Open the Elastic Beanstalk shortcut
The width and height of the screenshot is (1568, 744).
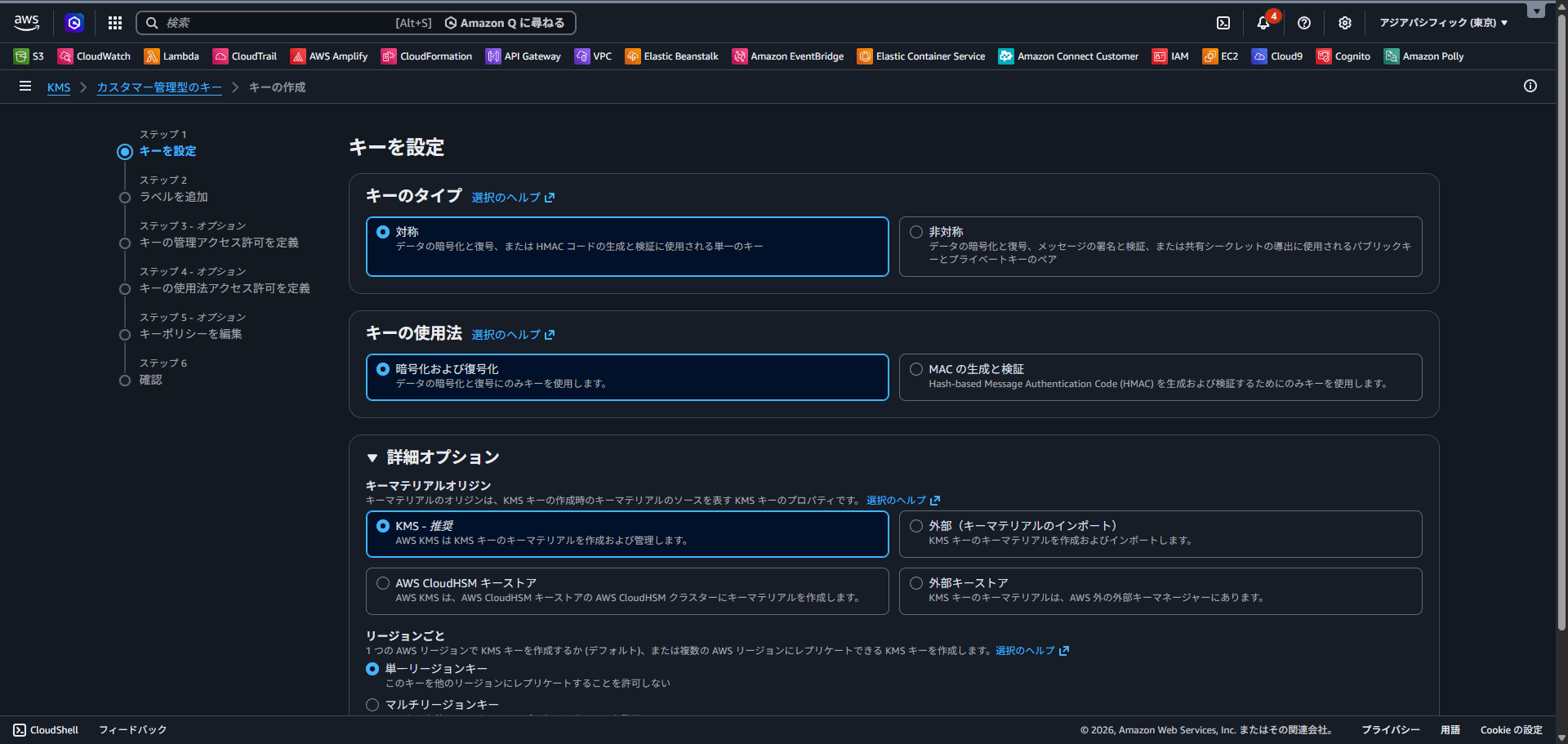click(x=672, y=56)
